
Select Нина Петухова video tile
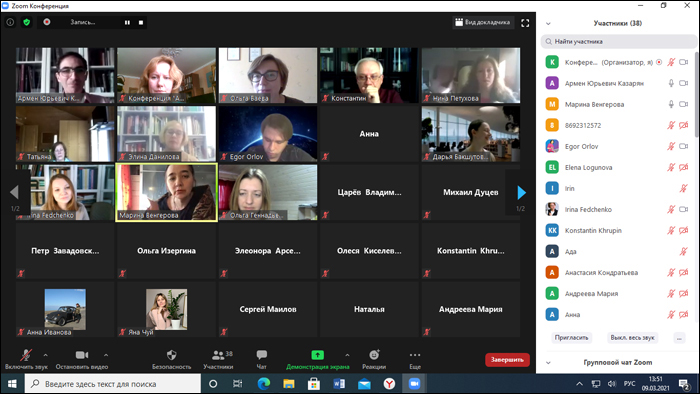click(471, 75)
